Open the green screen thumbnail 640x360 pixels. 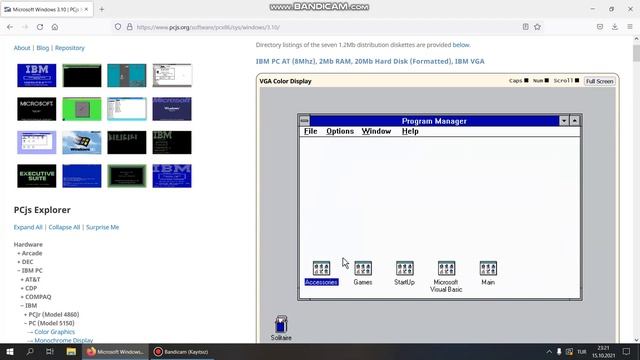point(82,109)
